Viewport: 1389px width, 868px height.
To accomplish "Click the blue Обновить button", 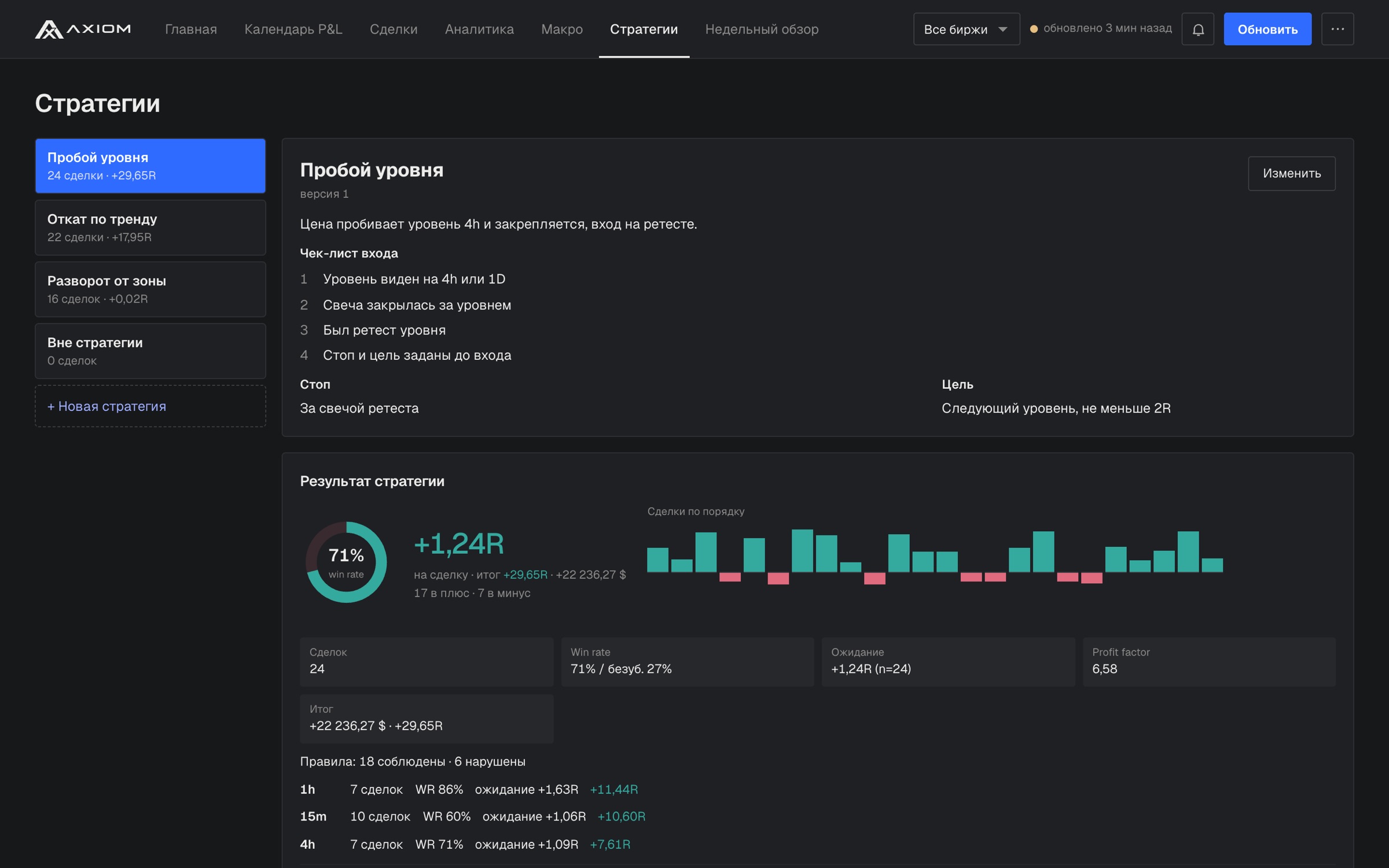I will (1267, 29).
